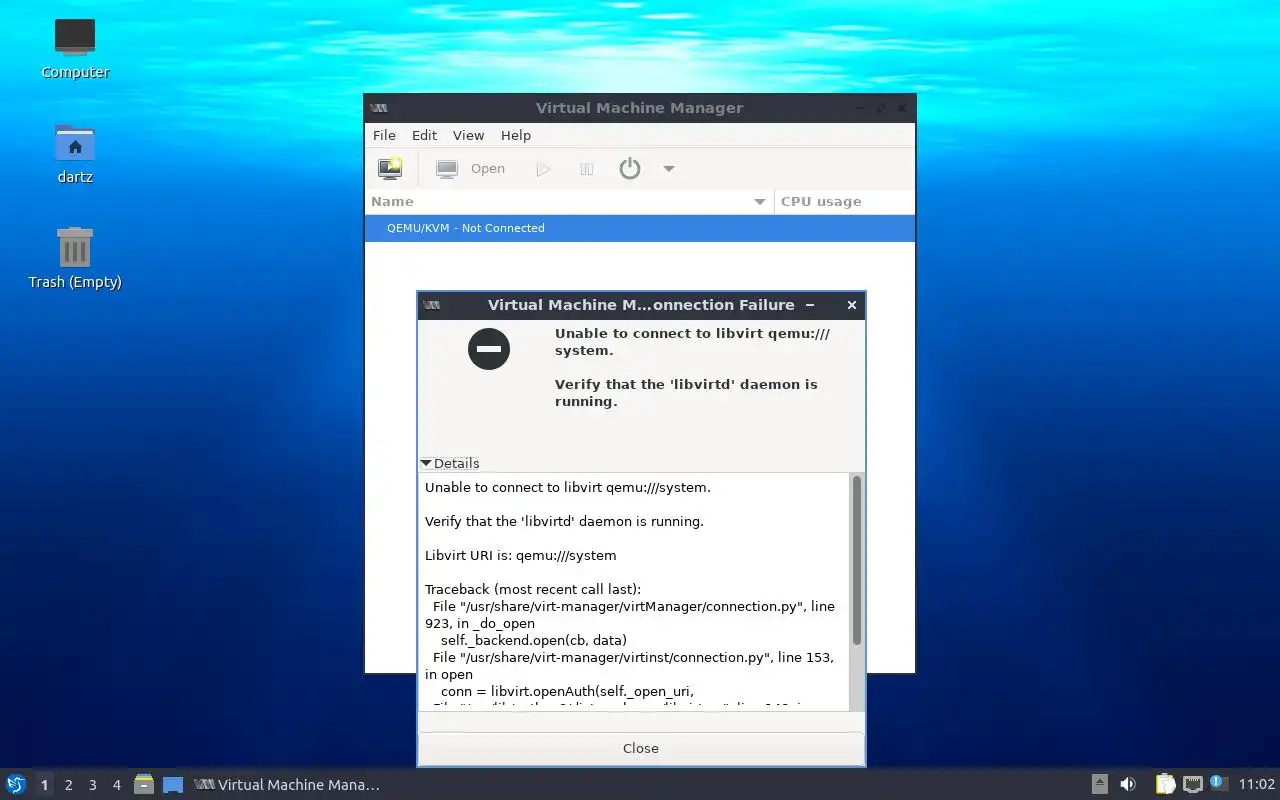Open the File menu

384,135
